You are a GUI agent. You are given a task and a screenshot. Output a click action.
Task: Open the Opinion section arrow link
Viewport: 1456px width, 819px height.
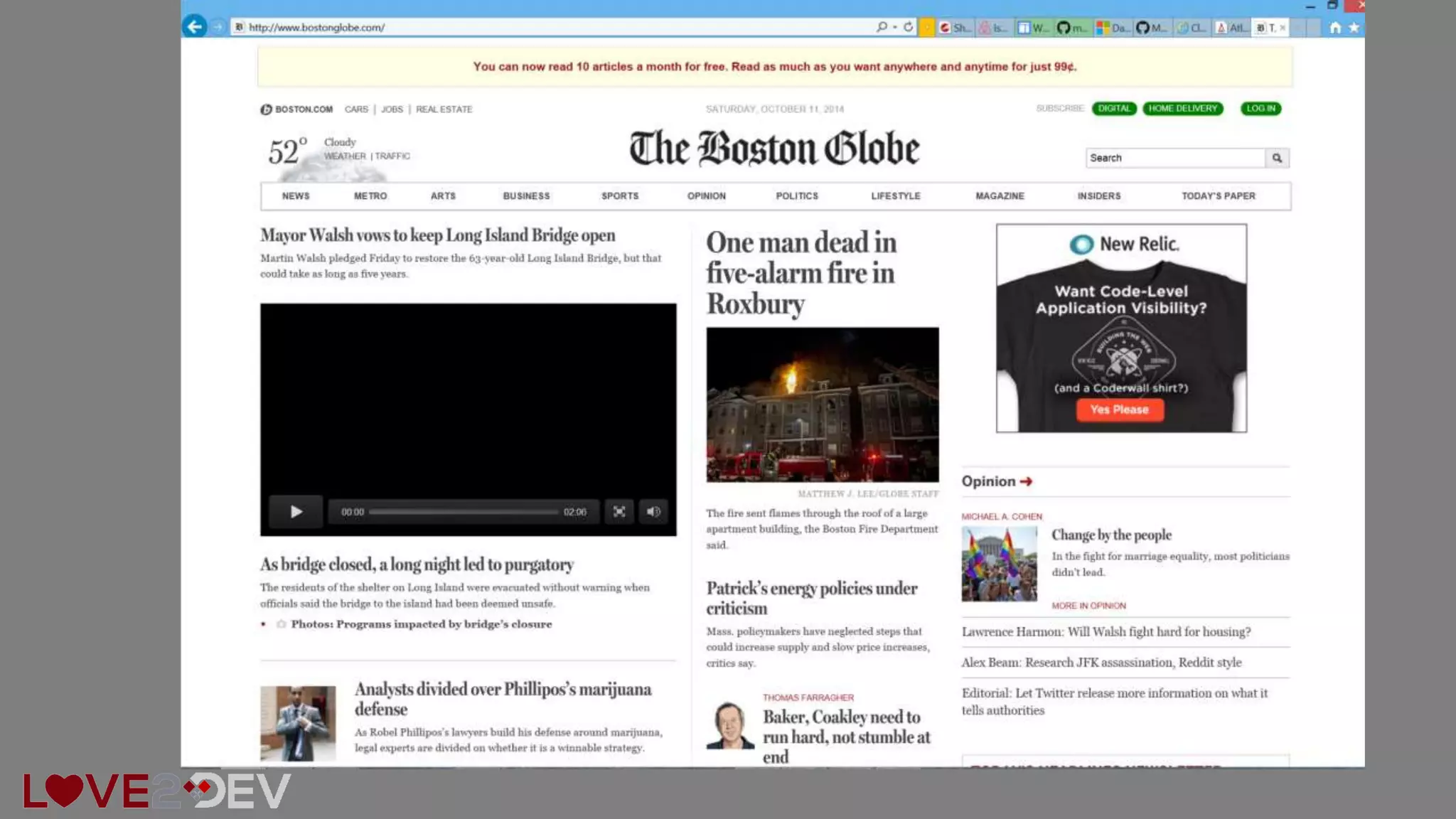pos(1026,481)
